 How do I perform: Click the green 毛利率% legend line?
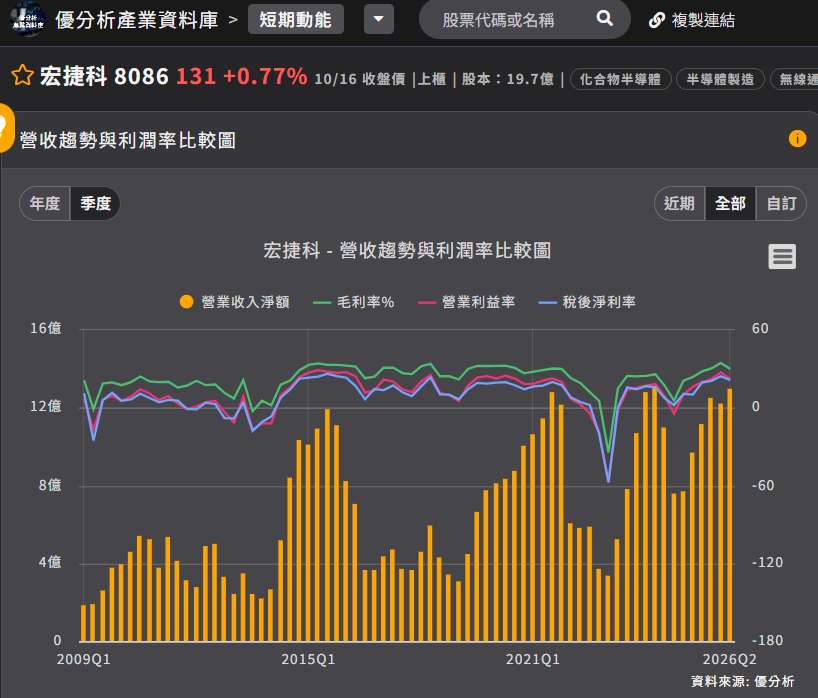pyautogui.click(x=322, y=302)
